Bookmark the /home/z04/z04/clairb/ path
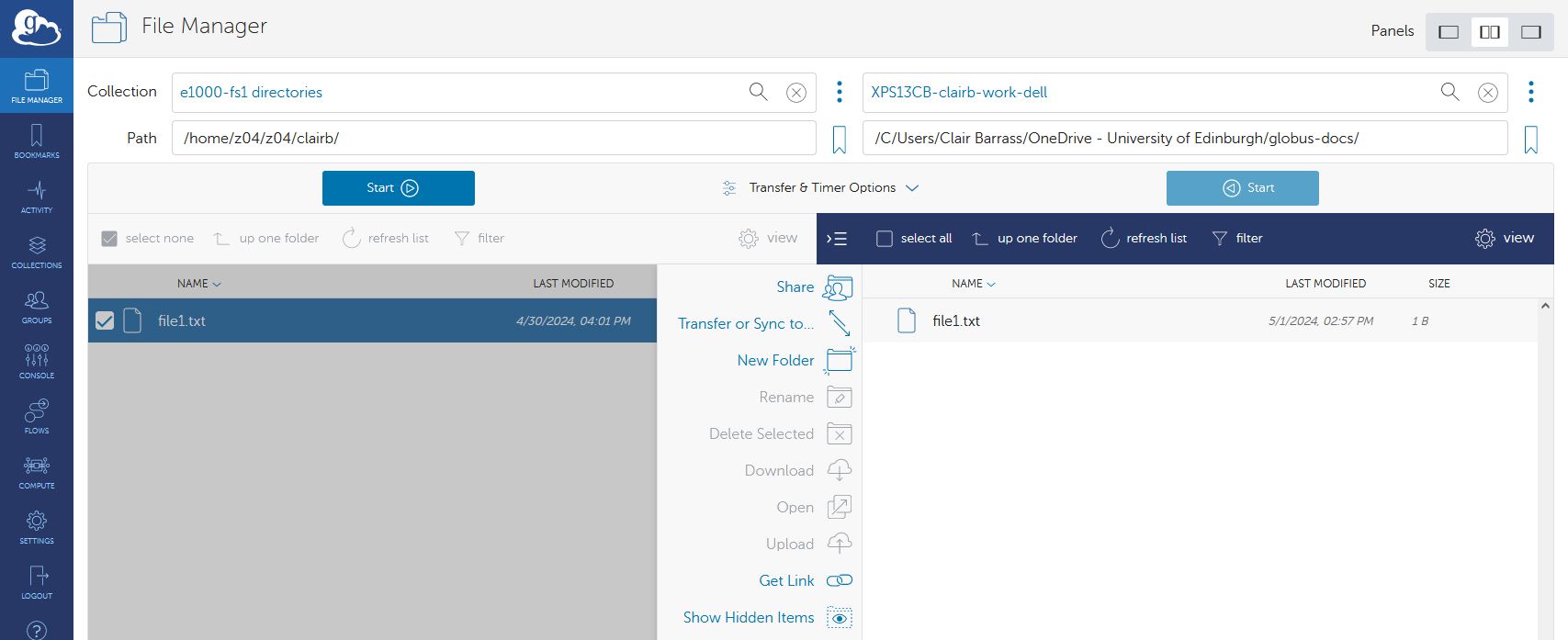This screenshot has width=1568, height=640. [840, 140]
